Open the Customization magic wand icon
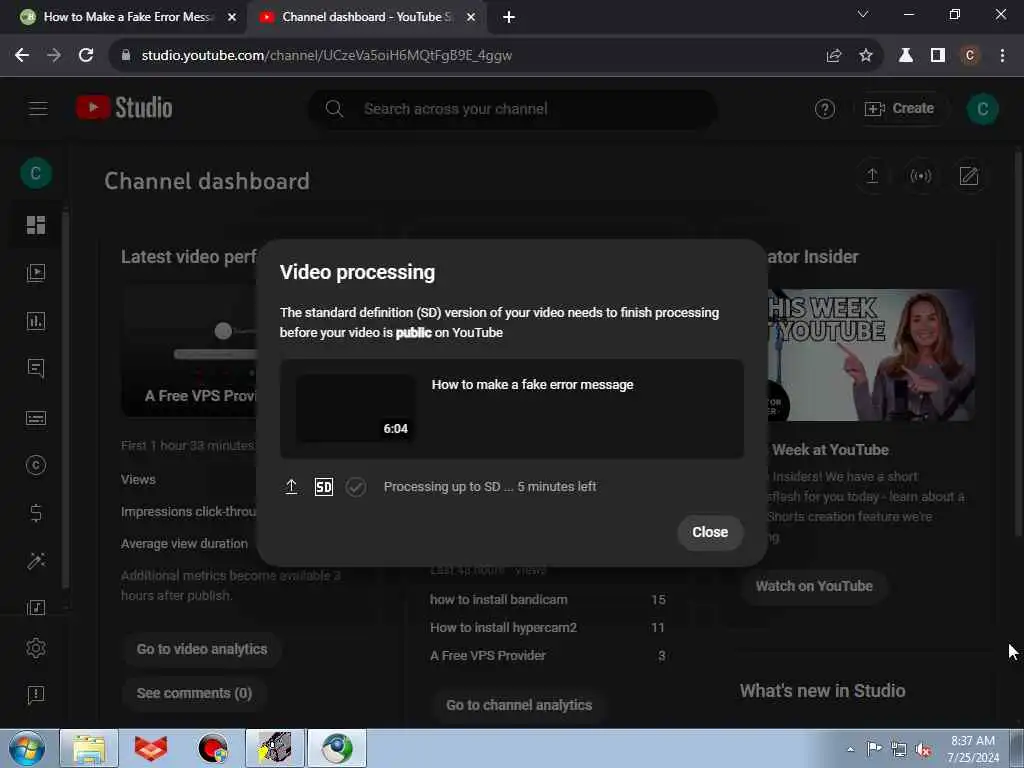Screen dimensions: 1024x768 pos(36,560)
